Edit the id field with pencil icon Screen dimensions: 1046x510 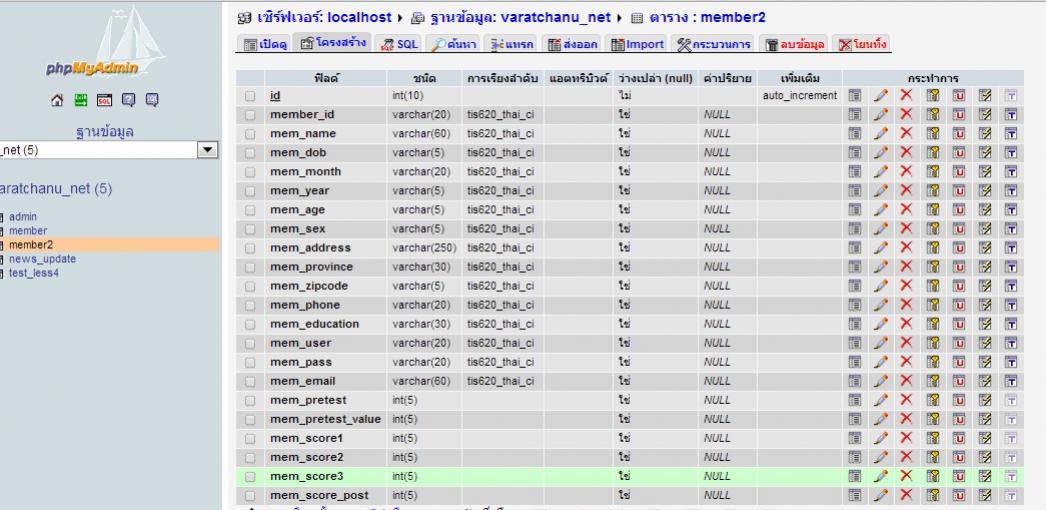(881, 95)
